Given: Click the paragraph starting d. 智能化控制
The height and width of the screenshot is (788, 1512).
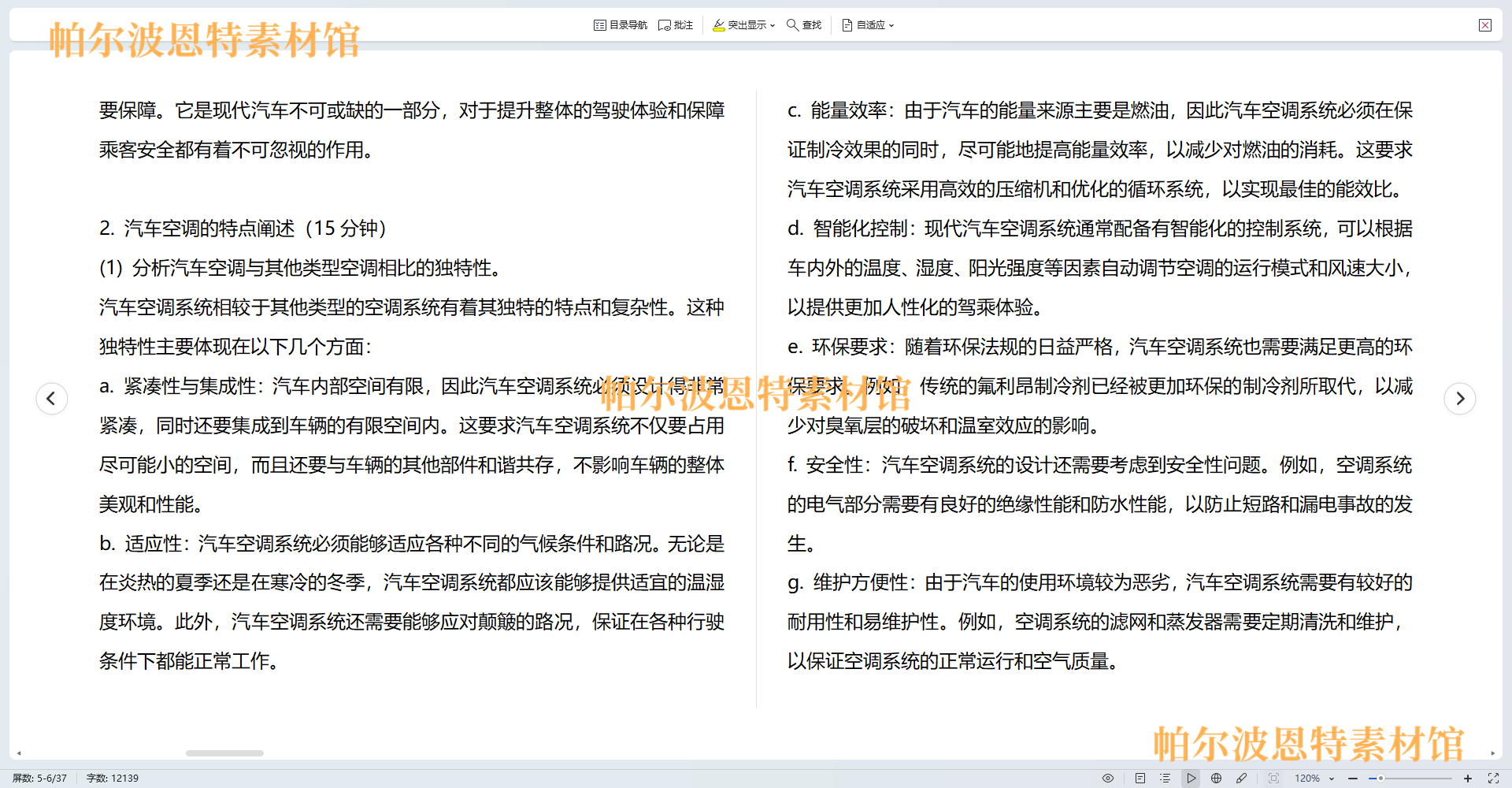Looking at the screenshot, I should click(x=1100, y=268).
